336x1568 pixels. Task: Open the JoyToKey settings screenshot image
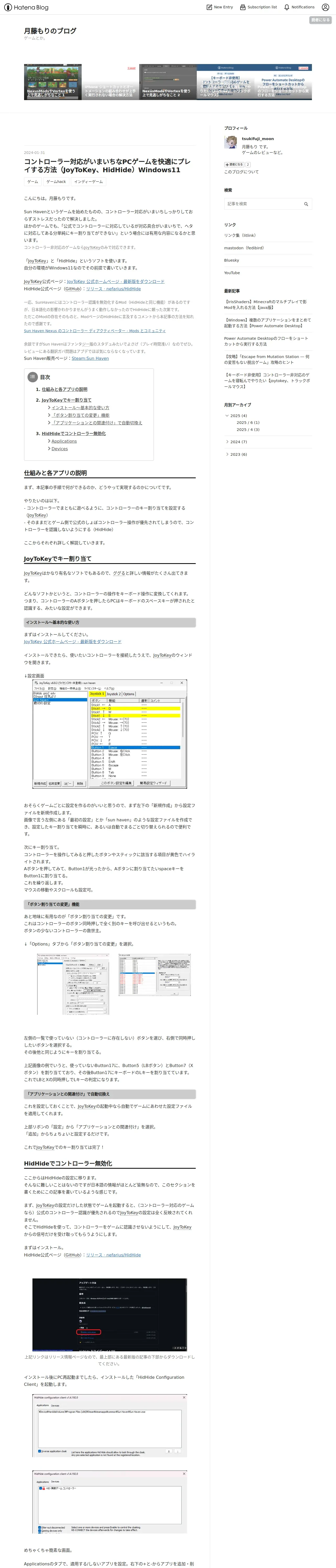click(x=110, y=734)
